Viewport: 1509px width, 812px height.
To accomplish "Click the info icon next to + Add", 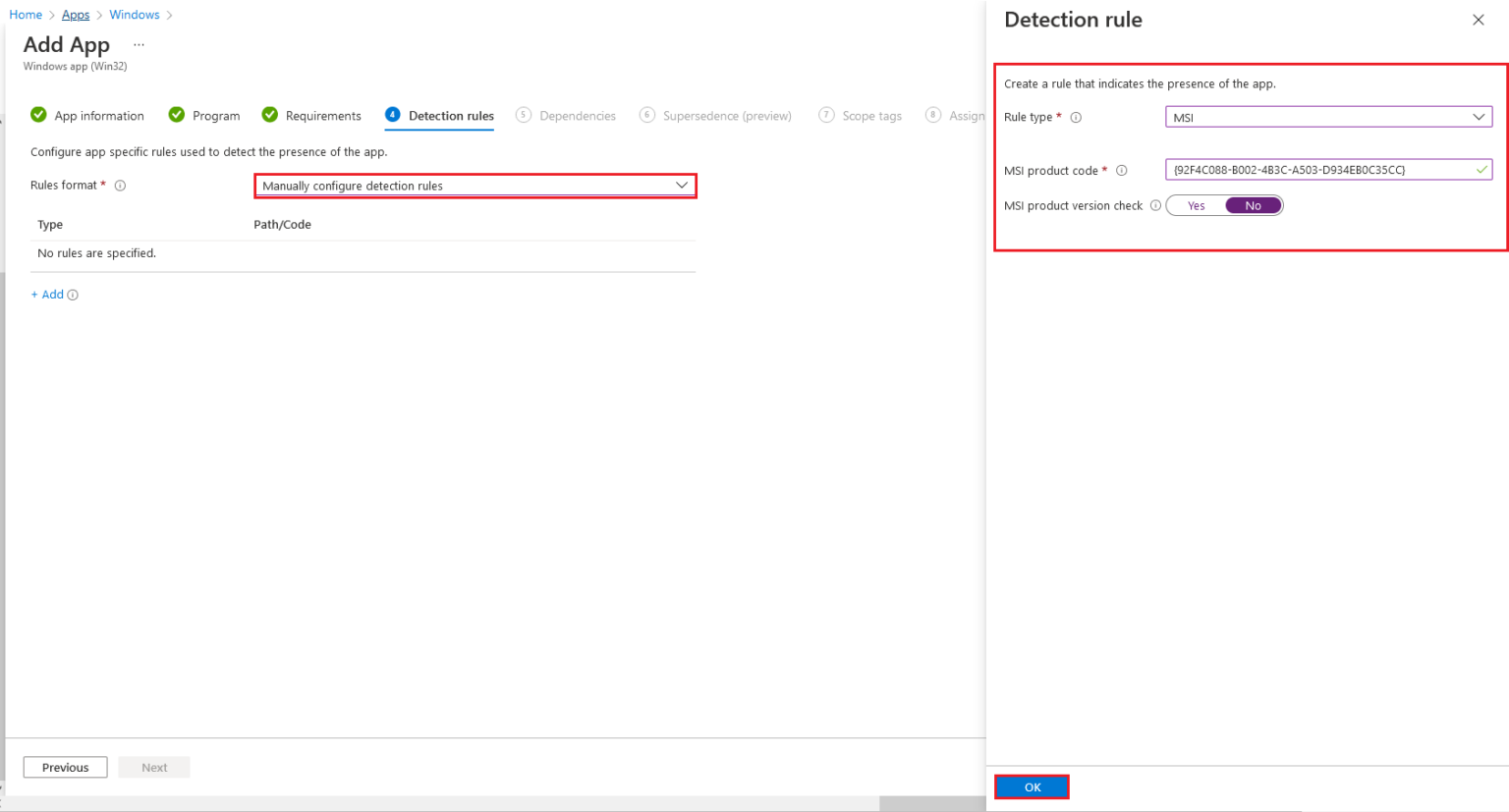I will tap(72, 294).
